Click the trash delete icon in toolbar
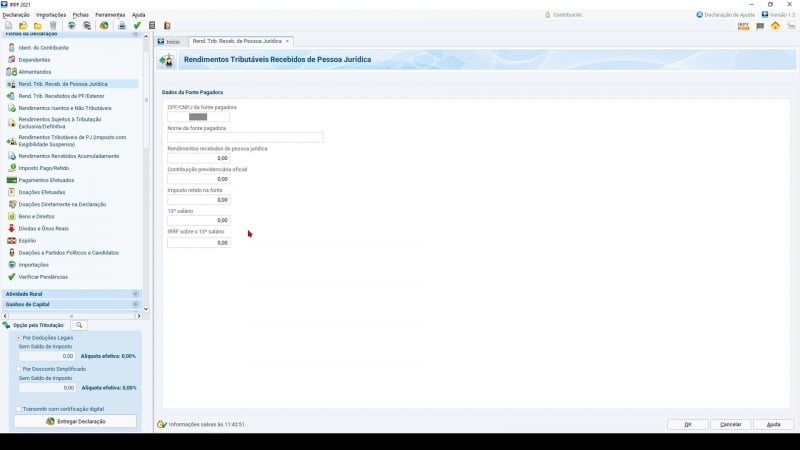 [53, 26]
